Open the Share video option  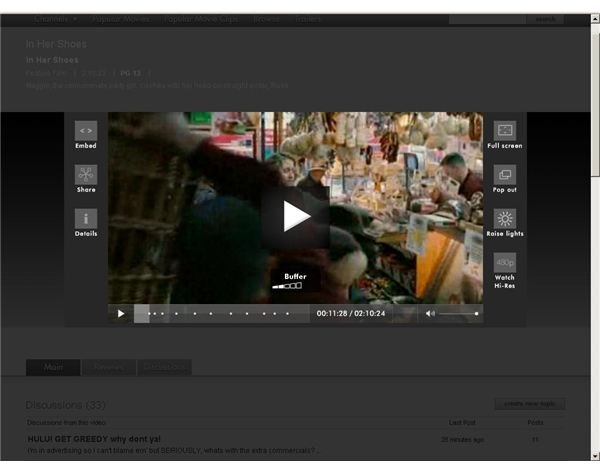(86, 175)
